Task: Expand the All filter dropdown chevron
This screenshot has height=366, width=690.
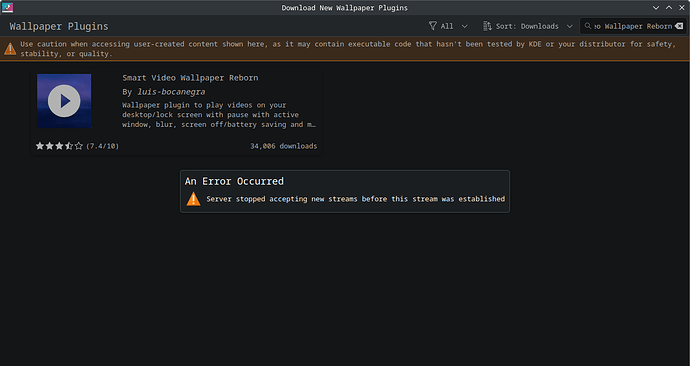Action: (464, 26)
